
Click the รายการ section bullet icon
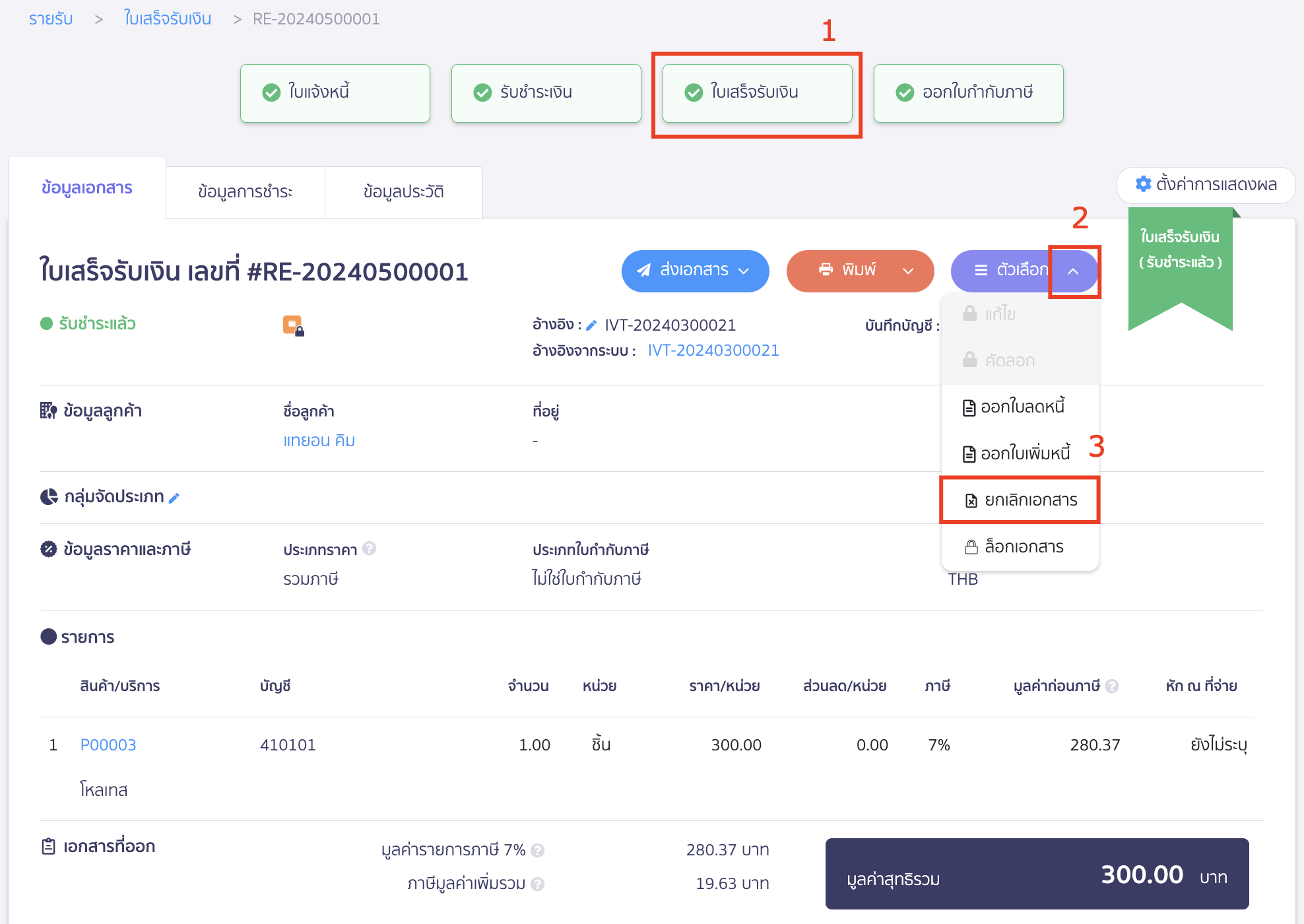point(48,636)
